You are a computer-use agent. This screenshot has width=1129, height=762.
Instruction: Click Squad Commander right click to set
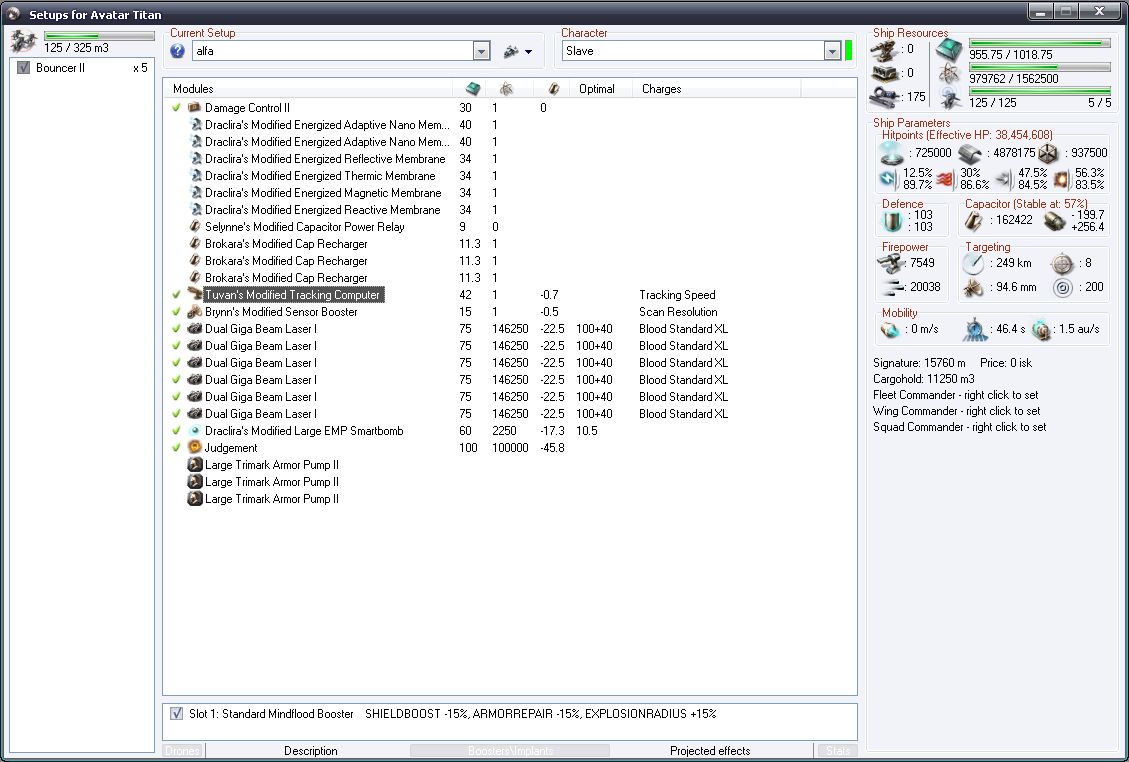point(960,426)
